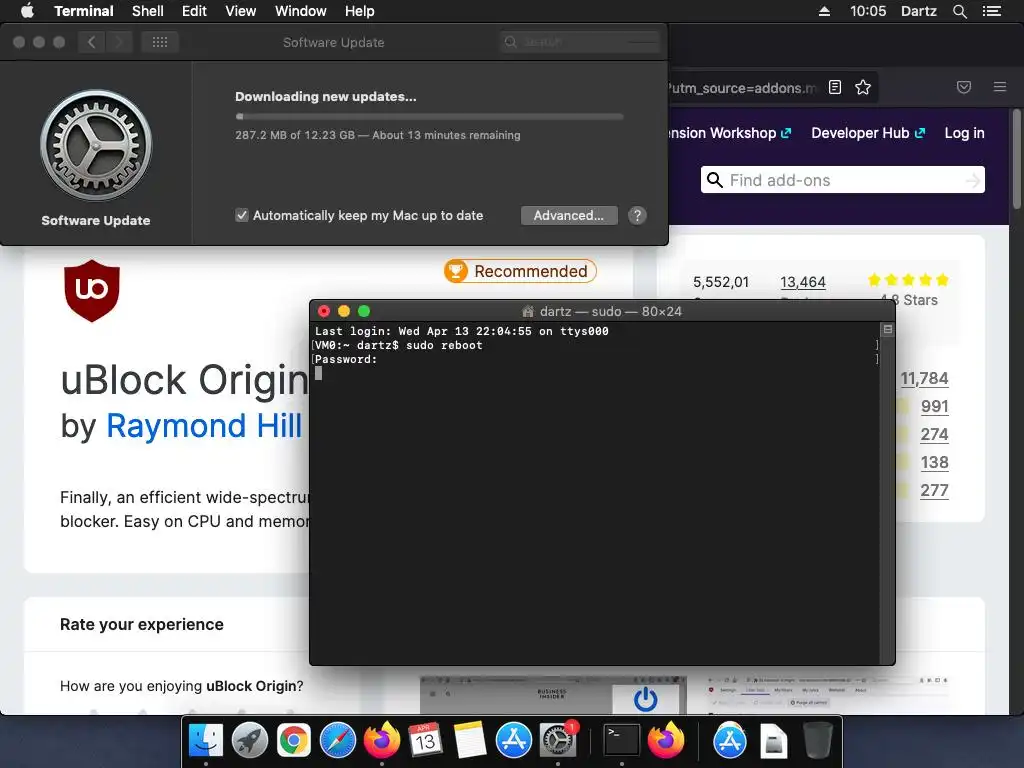
Task: Click the Terminal title proxy home icon
Action: click(x=528, y=312)
